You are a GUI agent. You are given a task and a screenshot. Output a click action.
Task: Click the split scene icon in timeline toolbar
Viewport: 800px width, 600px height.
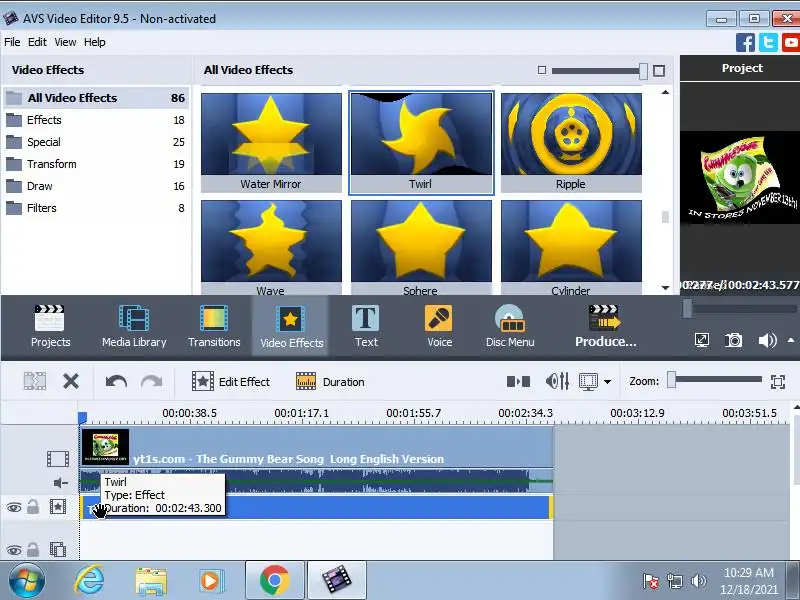35,381
